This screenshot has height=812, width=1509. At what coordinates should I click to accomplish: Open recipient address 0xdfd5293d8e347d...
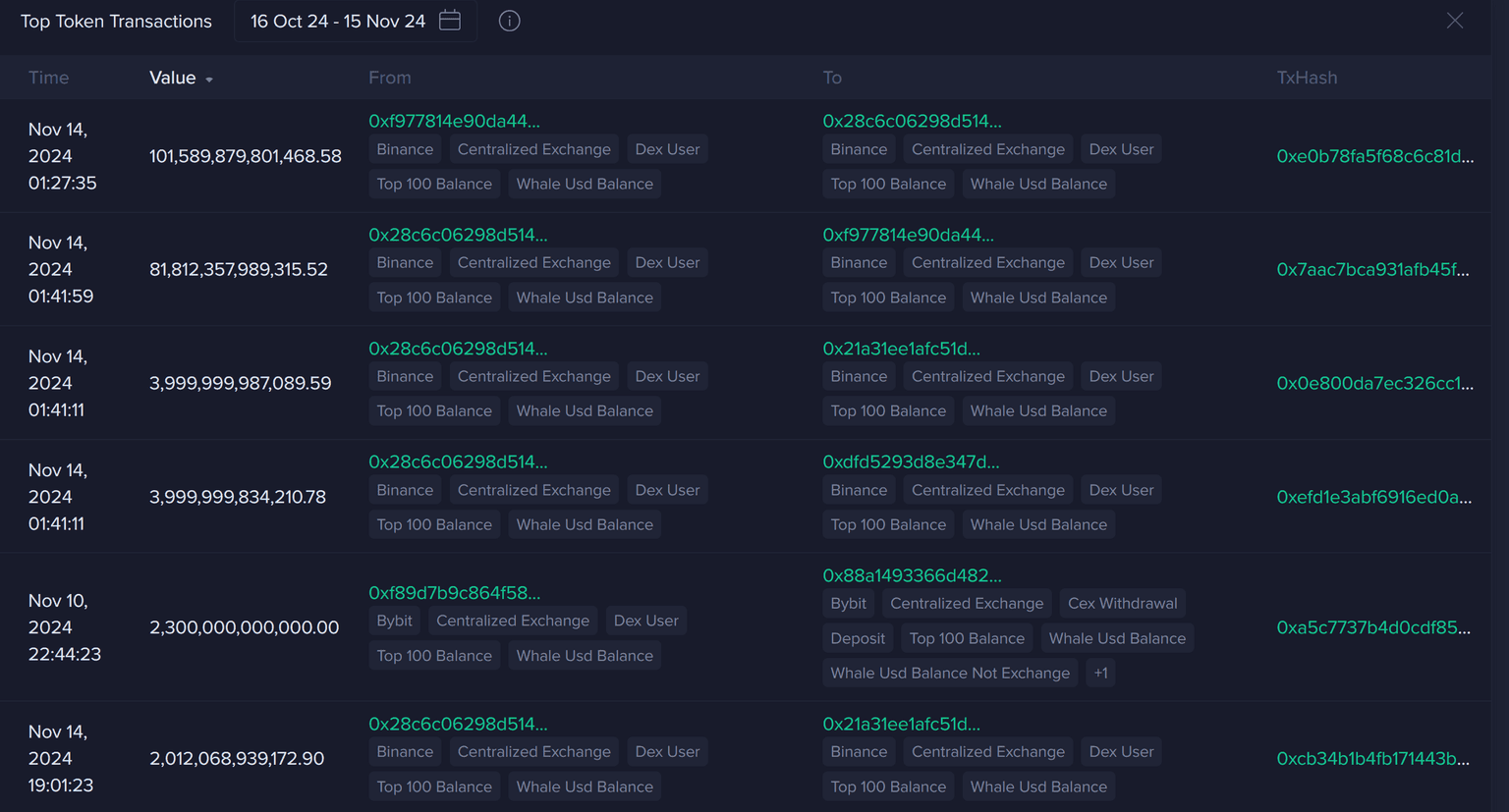point(911,461)
